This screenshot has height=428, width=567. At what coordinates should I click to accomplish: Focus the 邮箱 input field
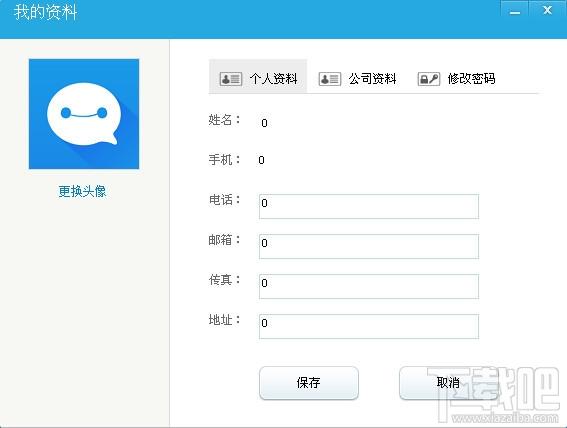[369, 247]
